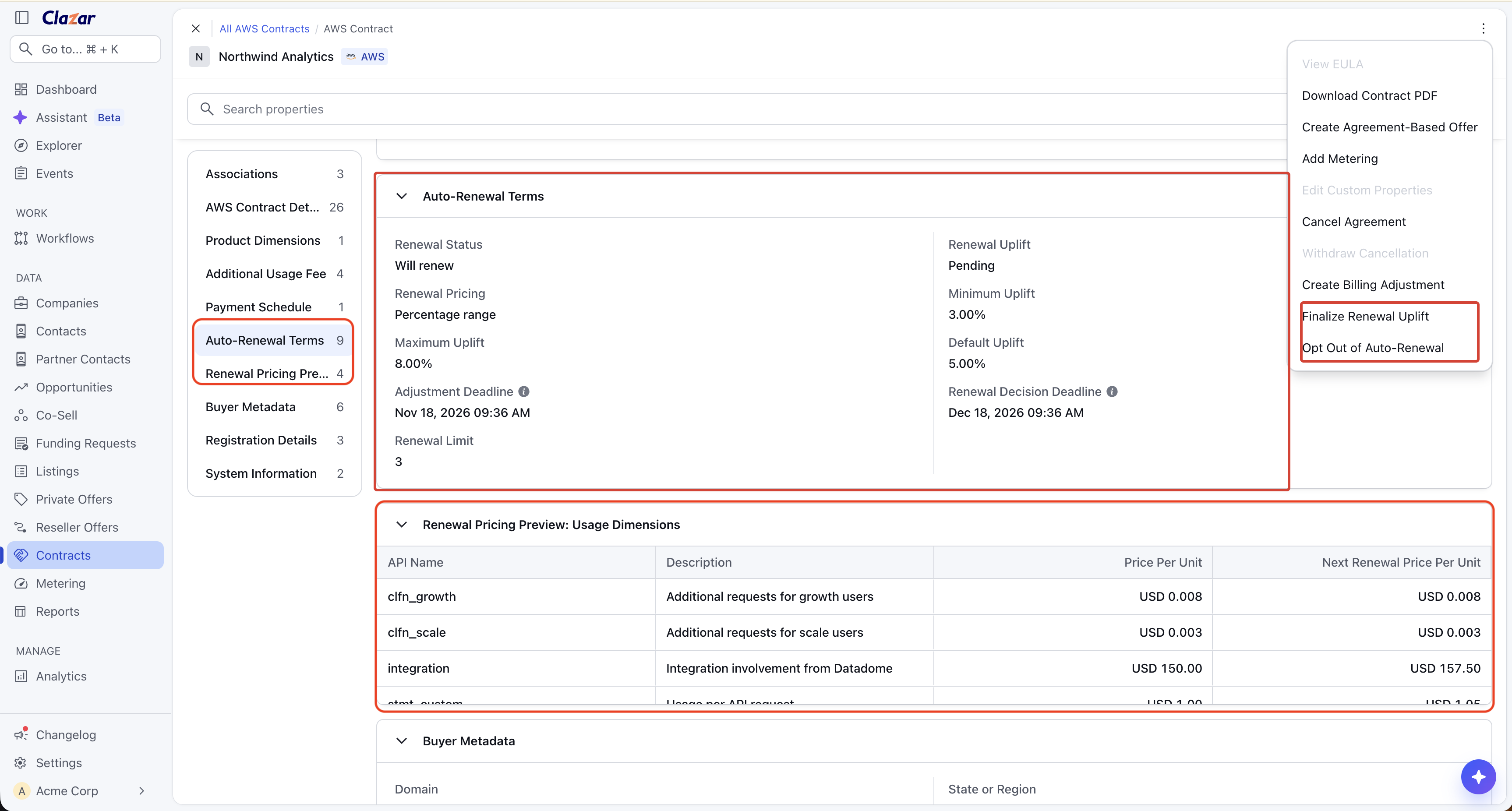Viewport: 1512px width, 811px height.
Task: Collapse the Auto-Renewal Terms section
Action: 402,196
